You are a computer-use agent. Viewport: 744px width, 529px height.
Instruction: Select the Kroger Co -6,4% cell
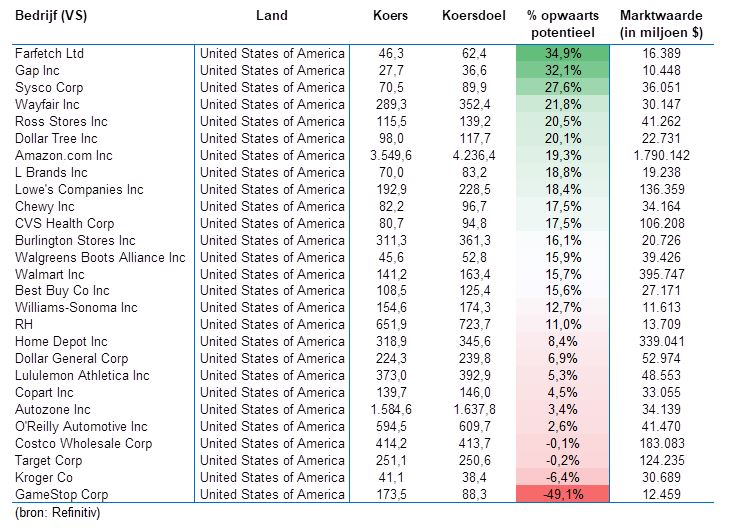[560, 477]
